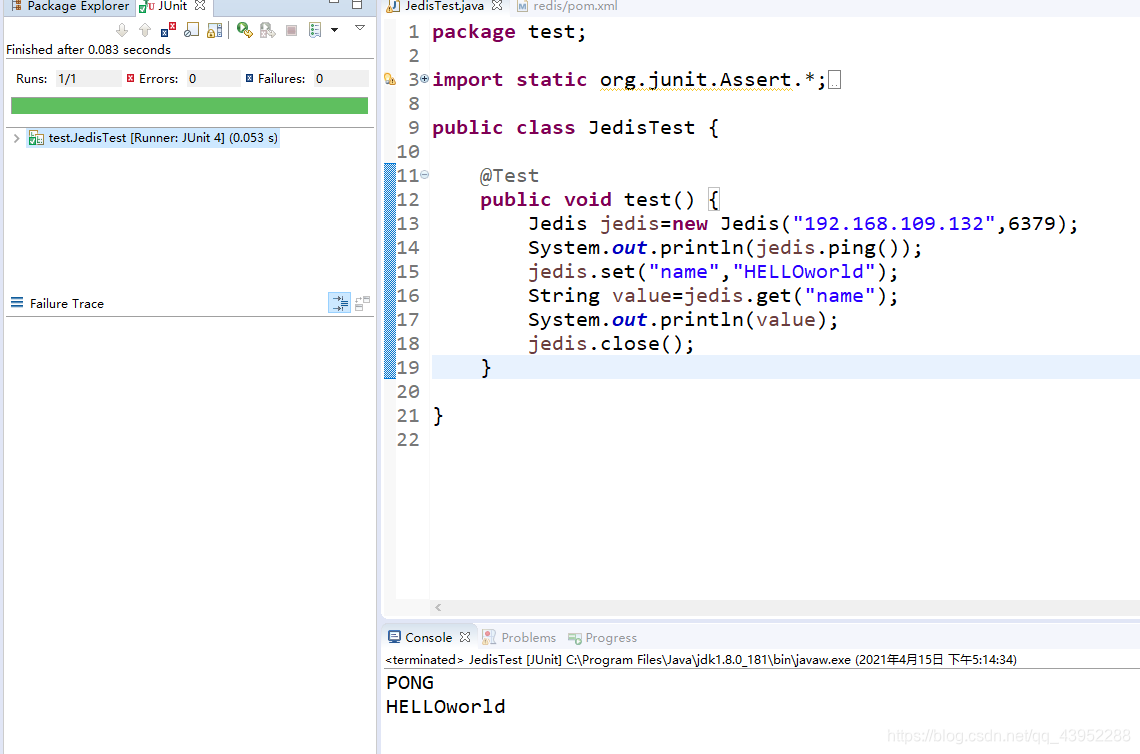
Task: Click warning marker on line 3
Action: pos(390,79)
